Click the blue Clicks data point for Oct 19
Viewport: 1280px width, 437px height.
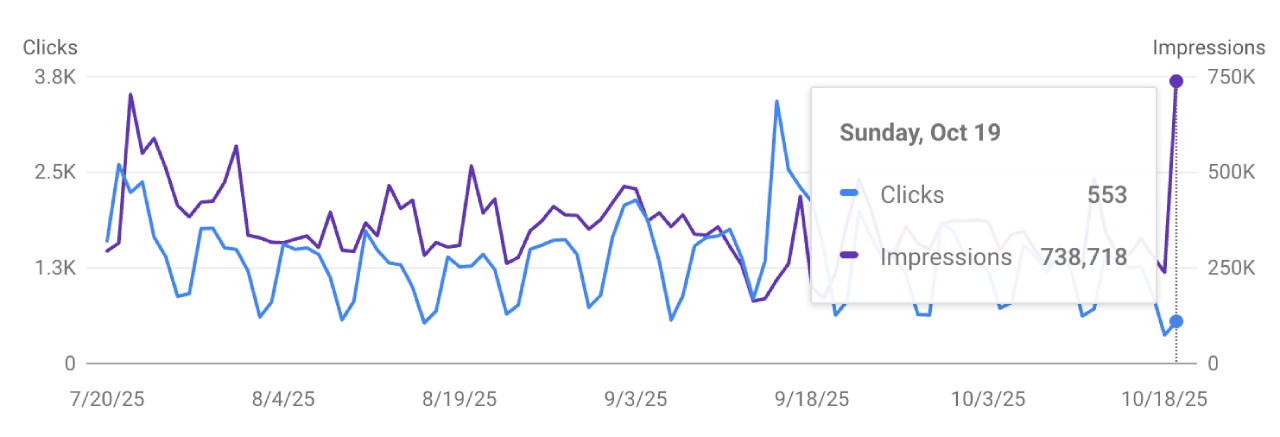click(1176, 321)
